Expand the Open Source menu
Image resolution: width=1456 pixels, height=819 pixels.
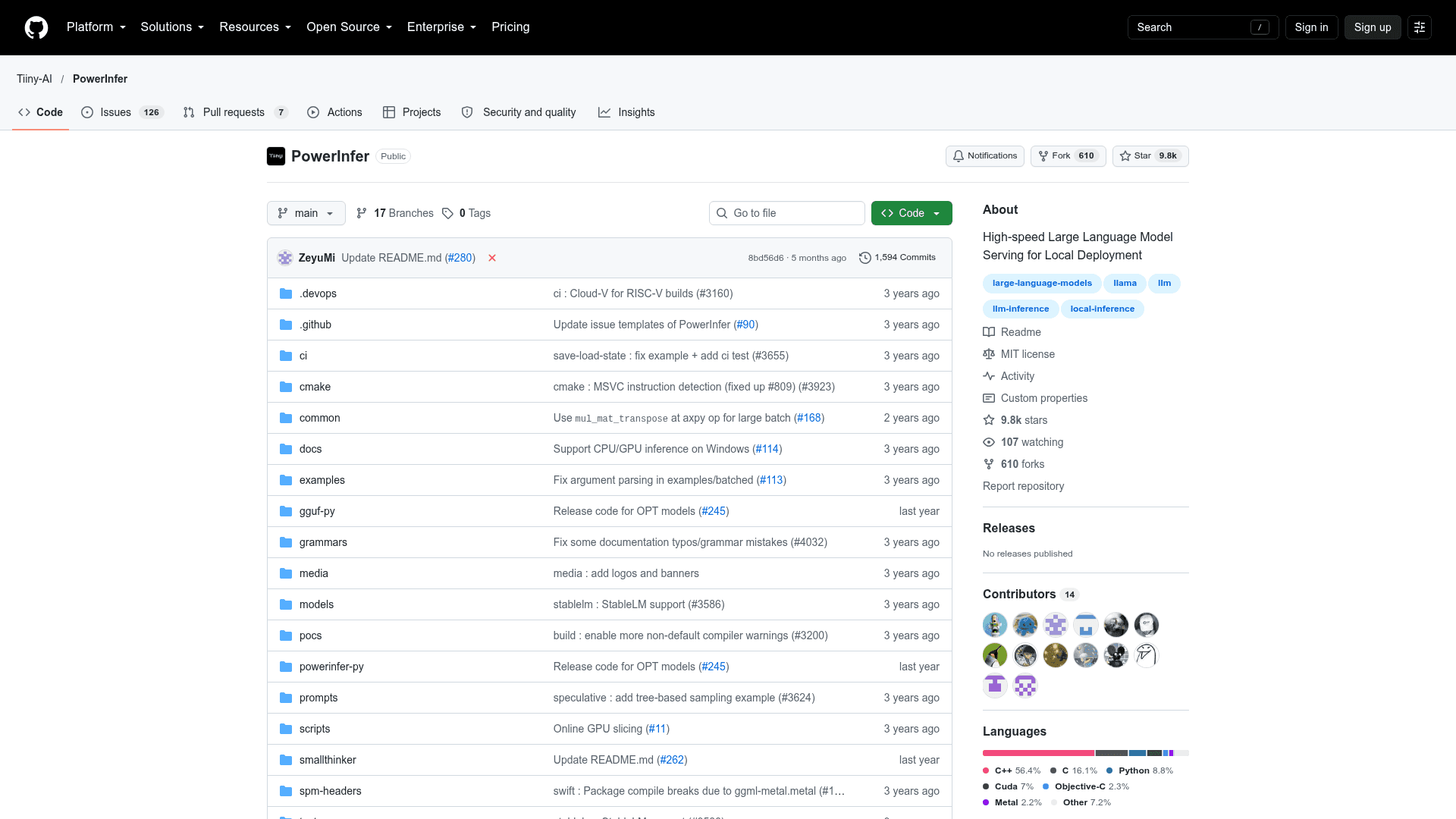click(350, 27)
